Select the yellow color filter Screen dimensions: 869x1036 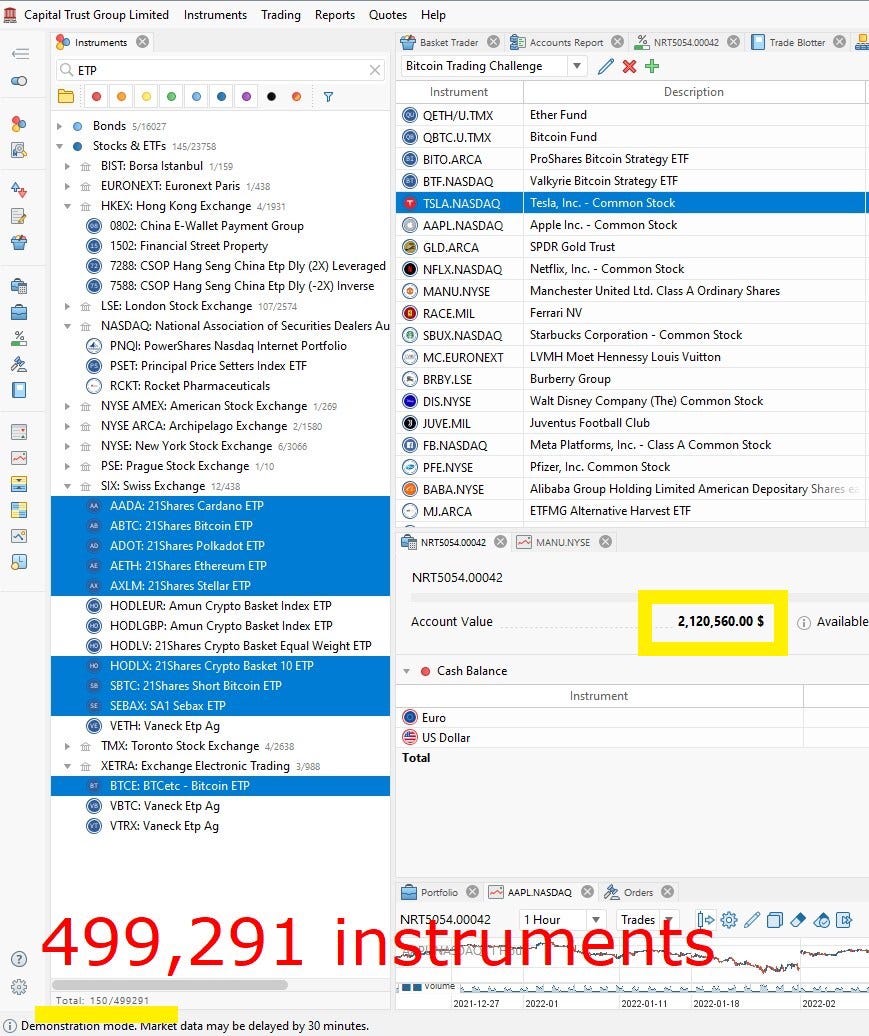(147, 96)
